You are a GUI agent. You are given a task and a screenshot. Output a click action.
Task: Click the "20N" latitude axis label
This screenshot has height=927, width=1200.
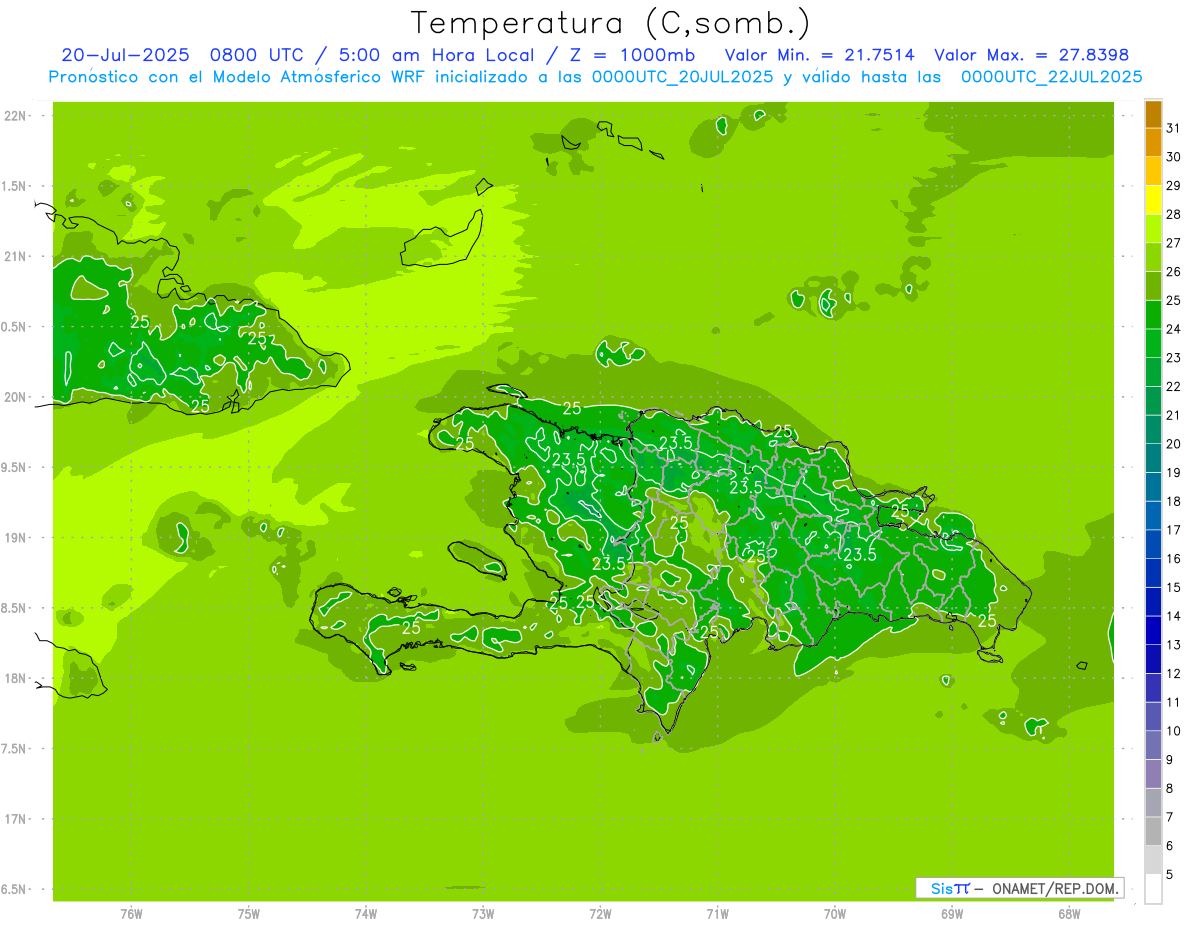click(x=16, y=397)
